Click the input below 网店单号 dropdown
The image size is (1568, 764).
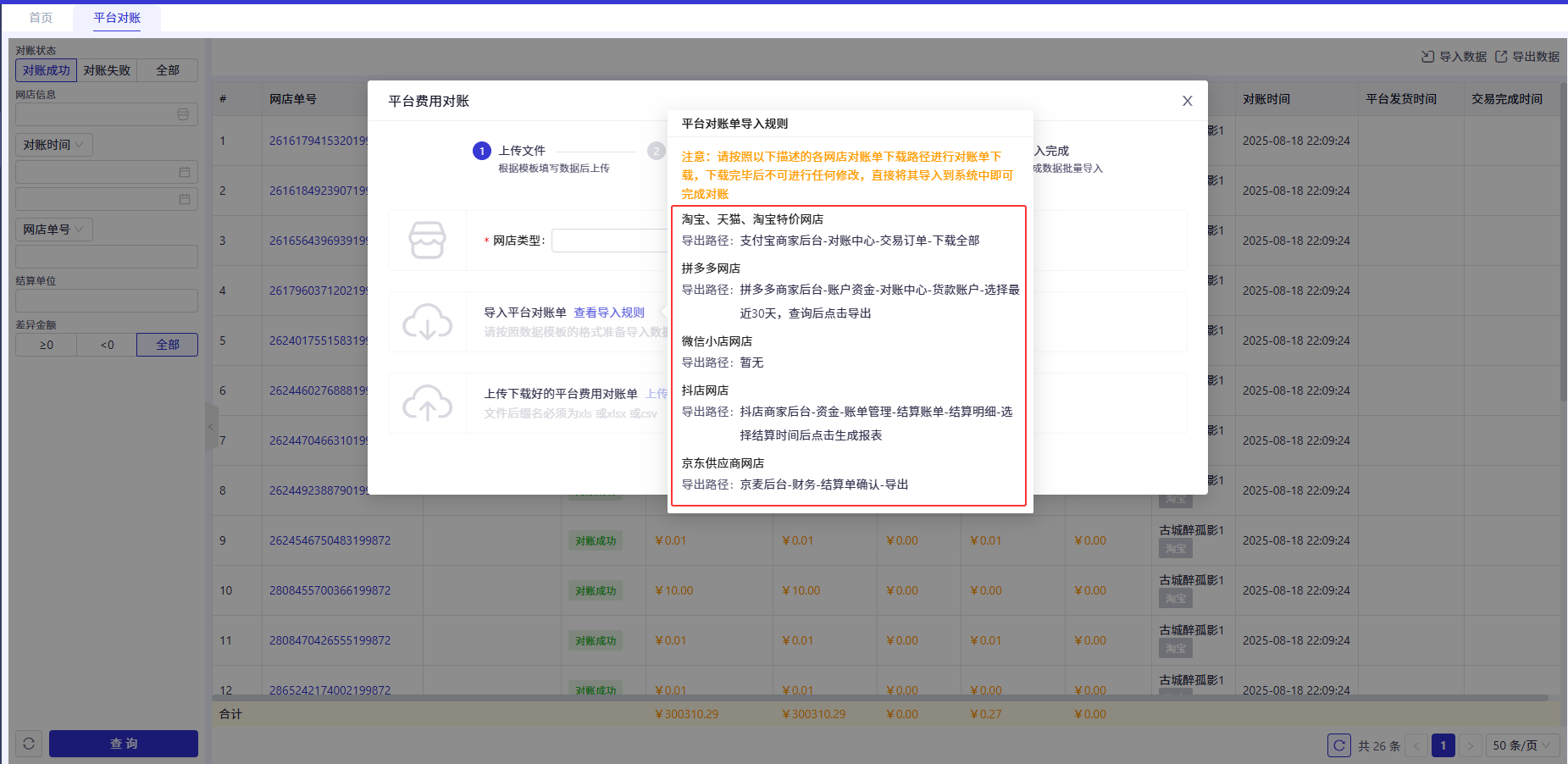pyautogui.click(x=107, y=257)
